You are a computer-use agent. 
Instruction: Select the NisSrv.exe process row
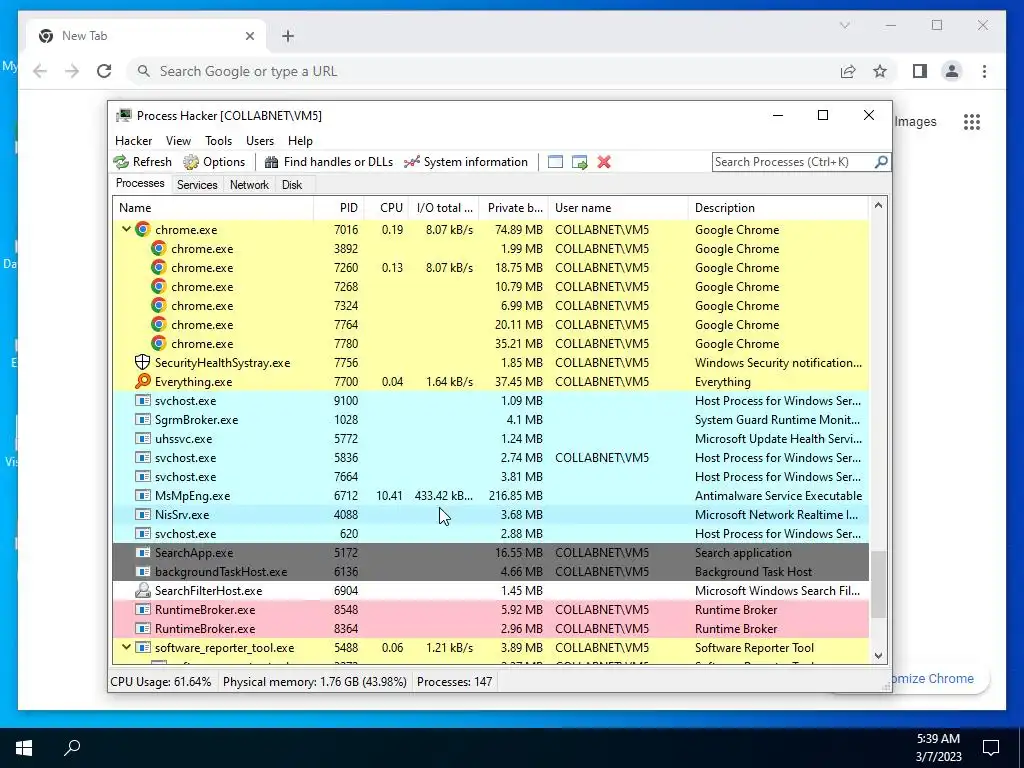tap(491, 515)
